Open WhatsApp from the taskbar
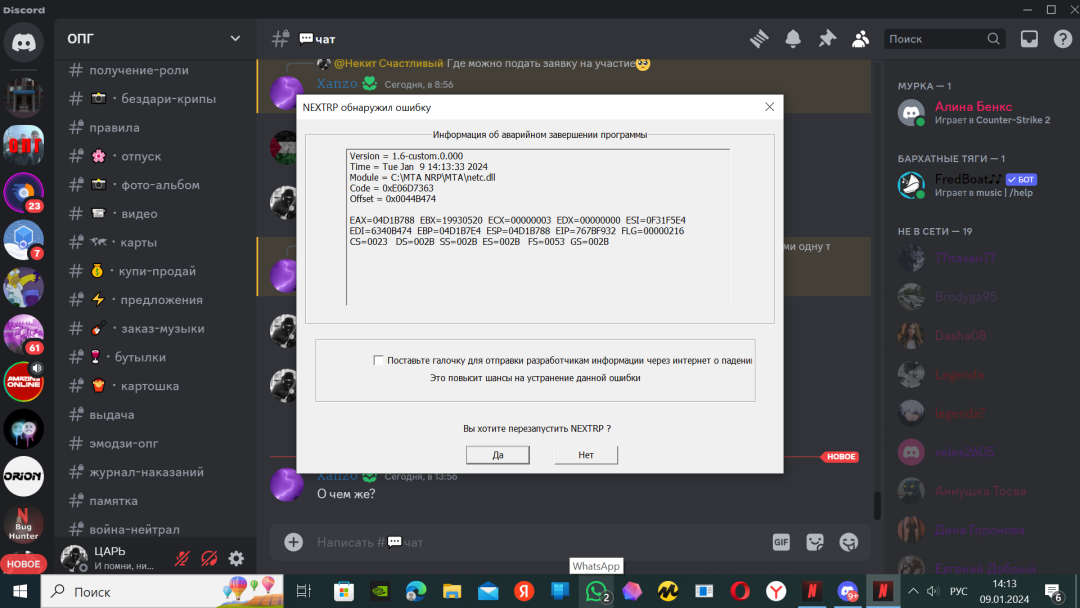The height and width of the screenshot is (608, 1080). [x=596, y=591]
